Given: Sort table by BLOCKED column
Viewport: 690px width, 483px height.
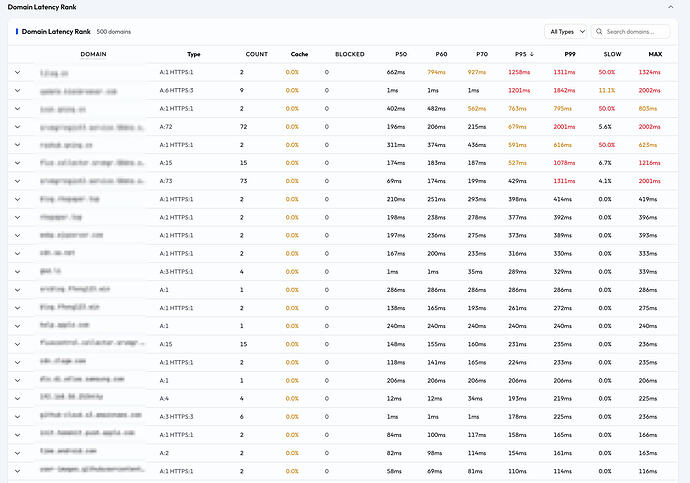Looking at the screenshot, I should tap(350, 54).
